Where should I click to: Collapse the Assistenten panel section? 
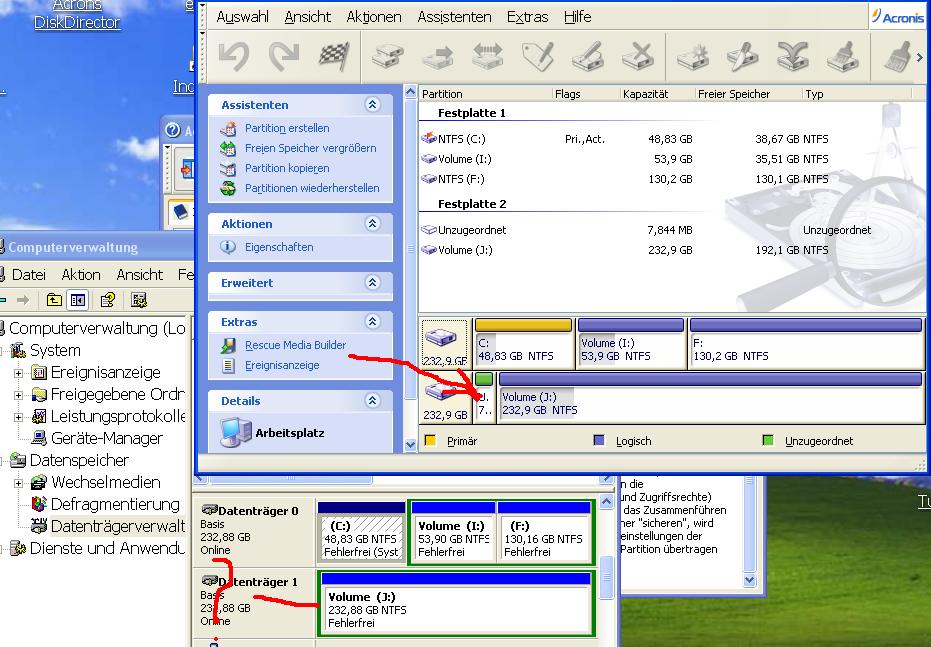[373, 105]
